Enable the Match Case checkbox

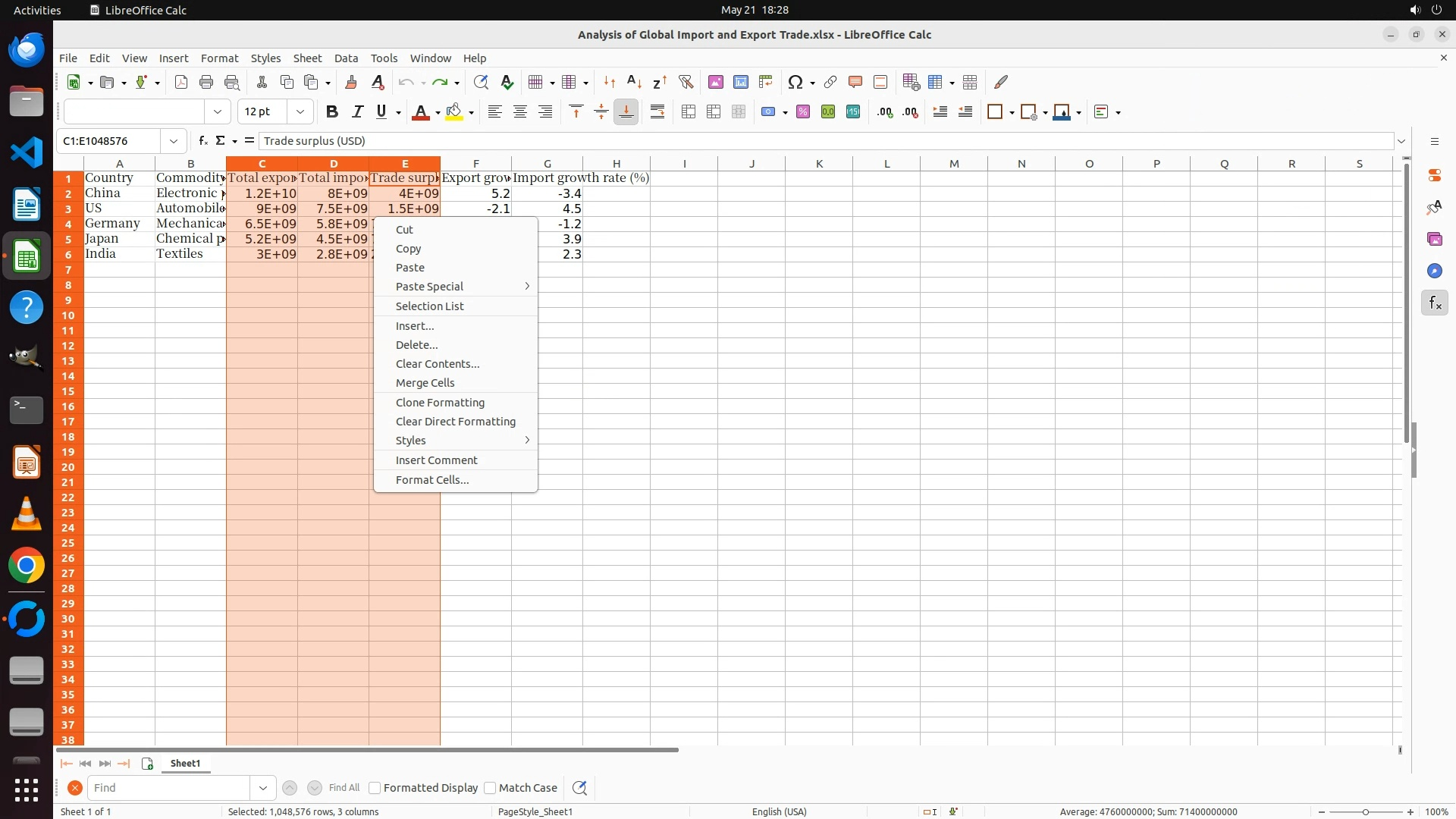click(x=490, y=788)
